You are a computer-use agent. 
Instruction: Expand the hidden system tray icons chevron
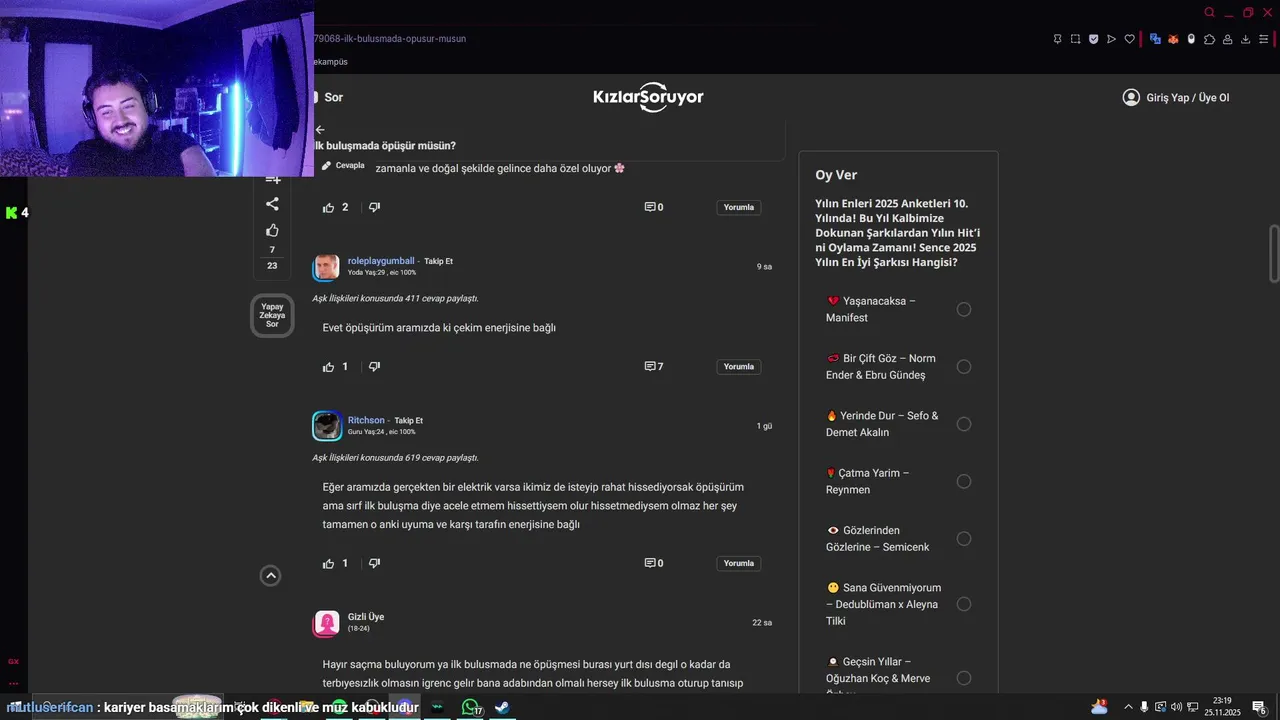(1128, 707)
